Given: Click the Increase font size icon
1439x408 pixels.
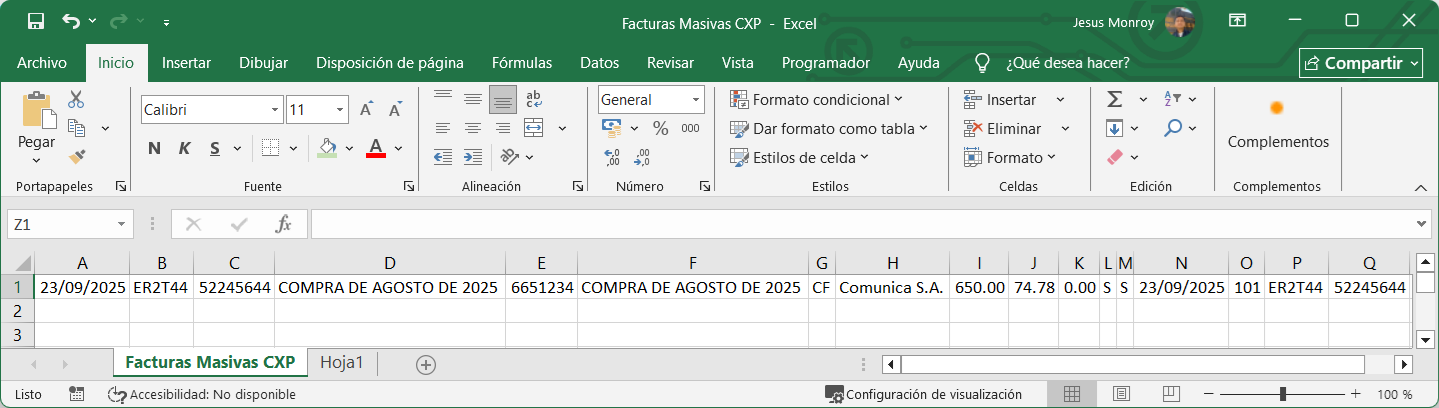Looking at the screenshot, I should (367, 109).
